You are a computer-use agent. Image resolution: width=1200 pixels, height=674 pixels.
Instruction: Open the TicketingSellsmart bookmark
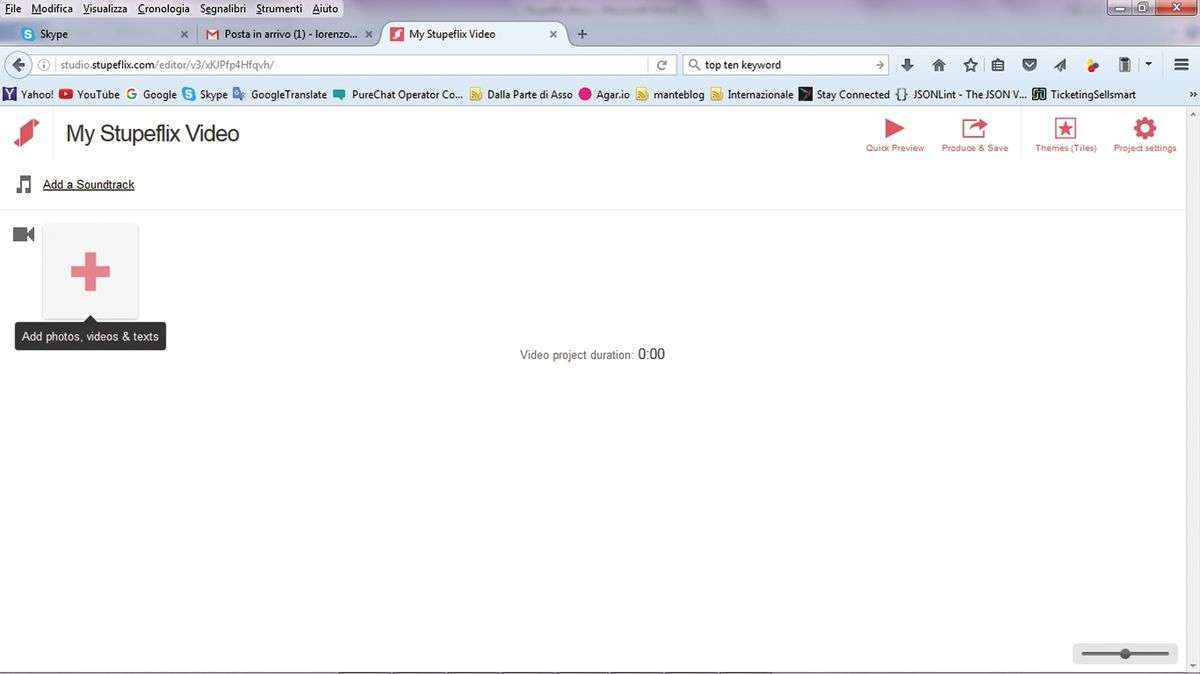tap(1084, 95)
